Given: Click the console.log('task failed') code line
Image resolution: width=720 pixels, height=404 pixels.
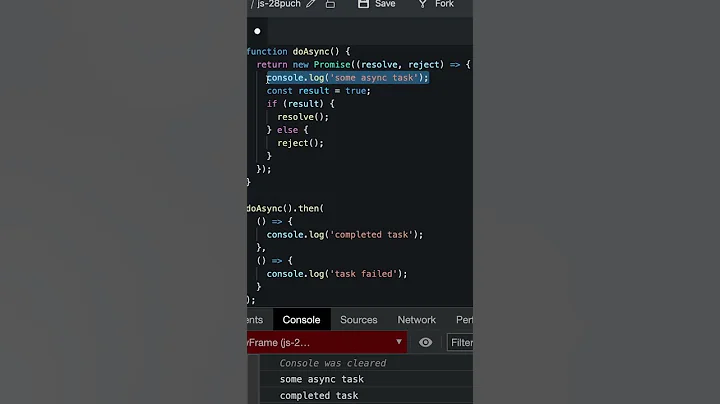Looking at the screenshot, I should click(337, 274).
